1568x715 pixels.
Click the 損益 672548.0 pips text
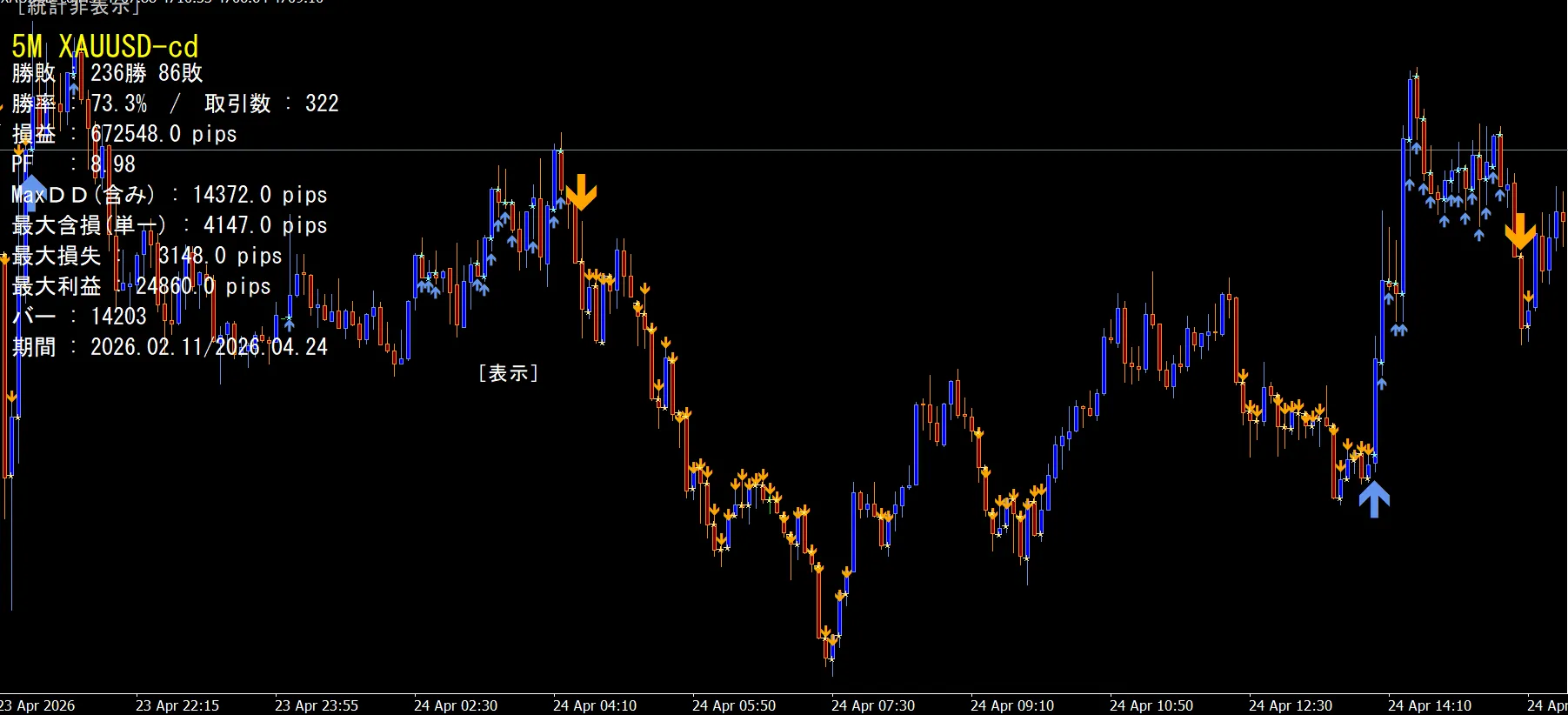coord(124,134)
